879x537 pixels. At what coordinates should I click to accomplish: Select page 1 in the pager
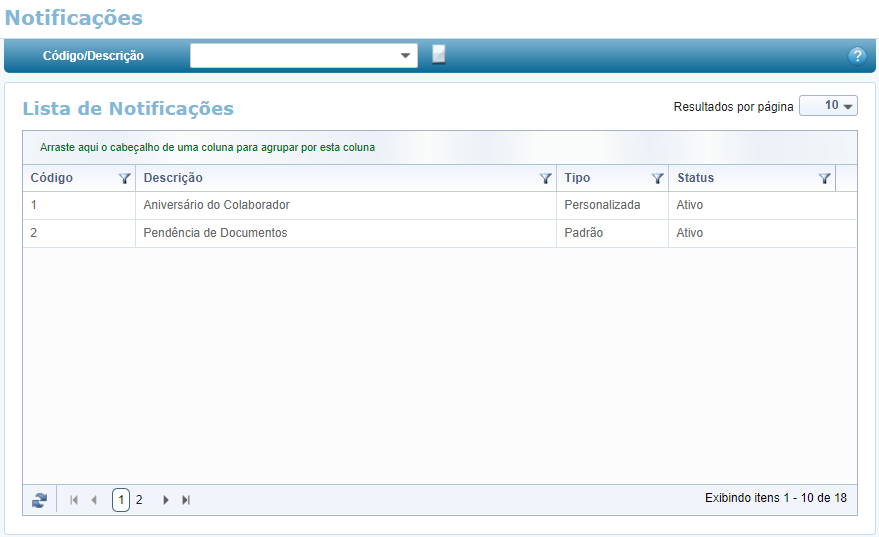[x=121, y=500]
